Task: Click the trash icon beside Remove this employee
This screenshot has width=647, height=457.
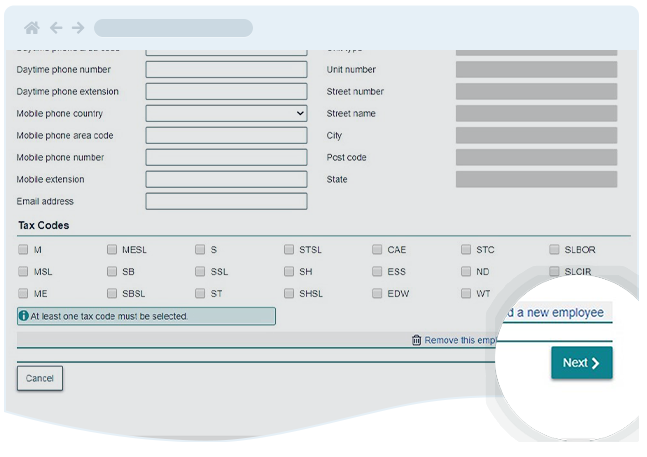Action: tap(416, 340)
